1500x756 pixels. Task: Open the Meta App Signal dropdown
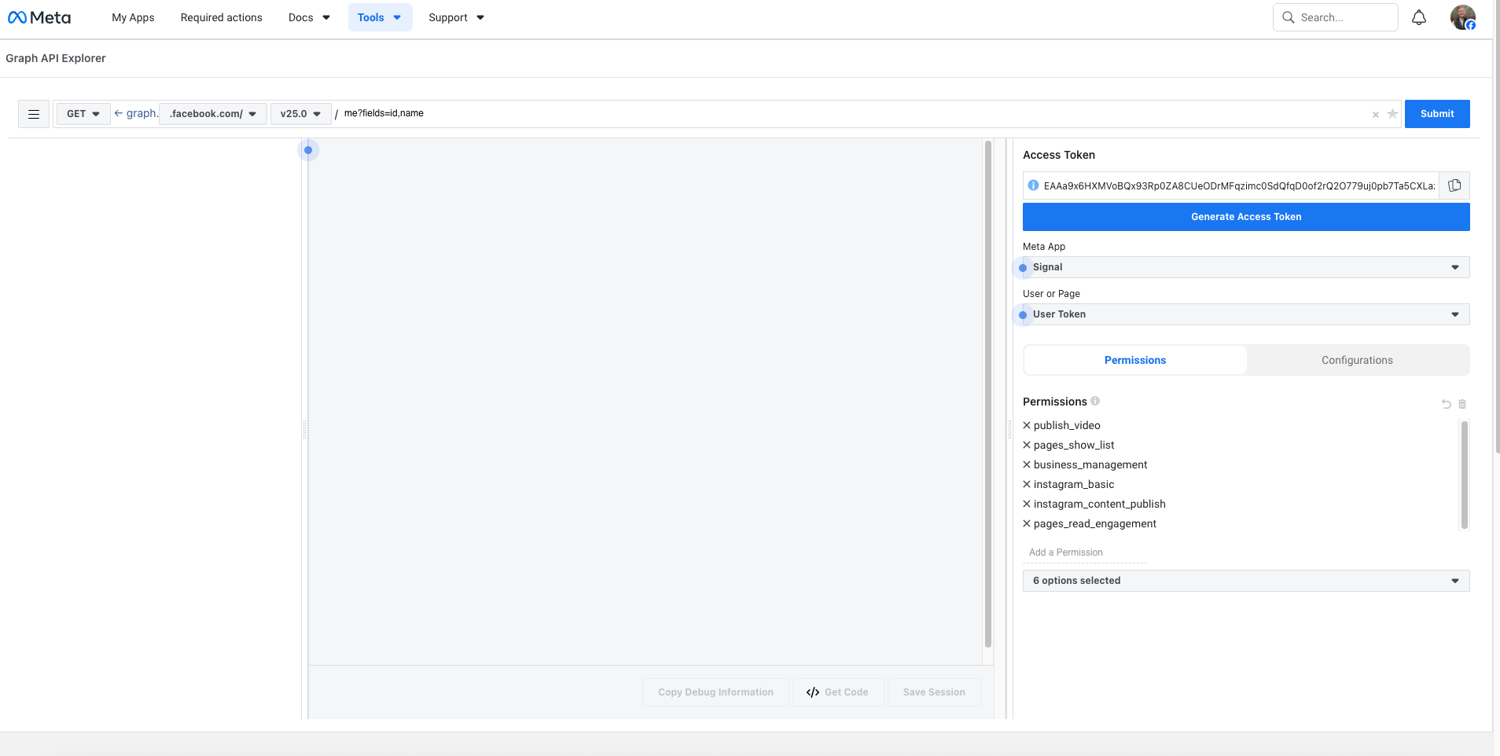coord(1245,267)
